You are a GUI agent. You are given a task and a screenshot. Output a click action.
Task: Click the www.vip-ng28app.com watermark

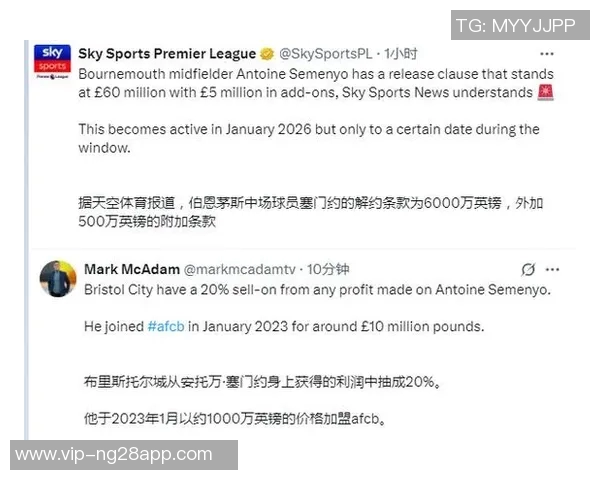(124, 455)
